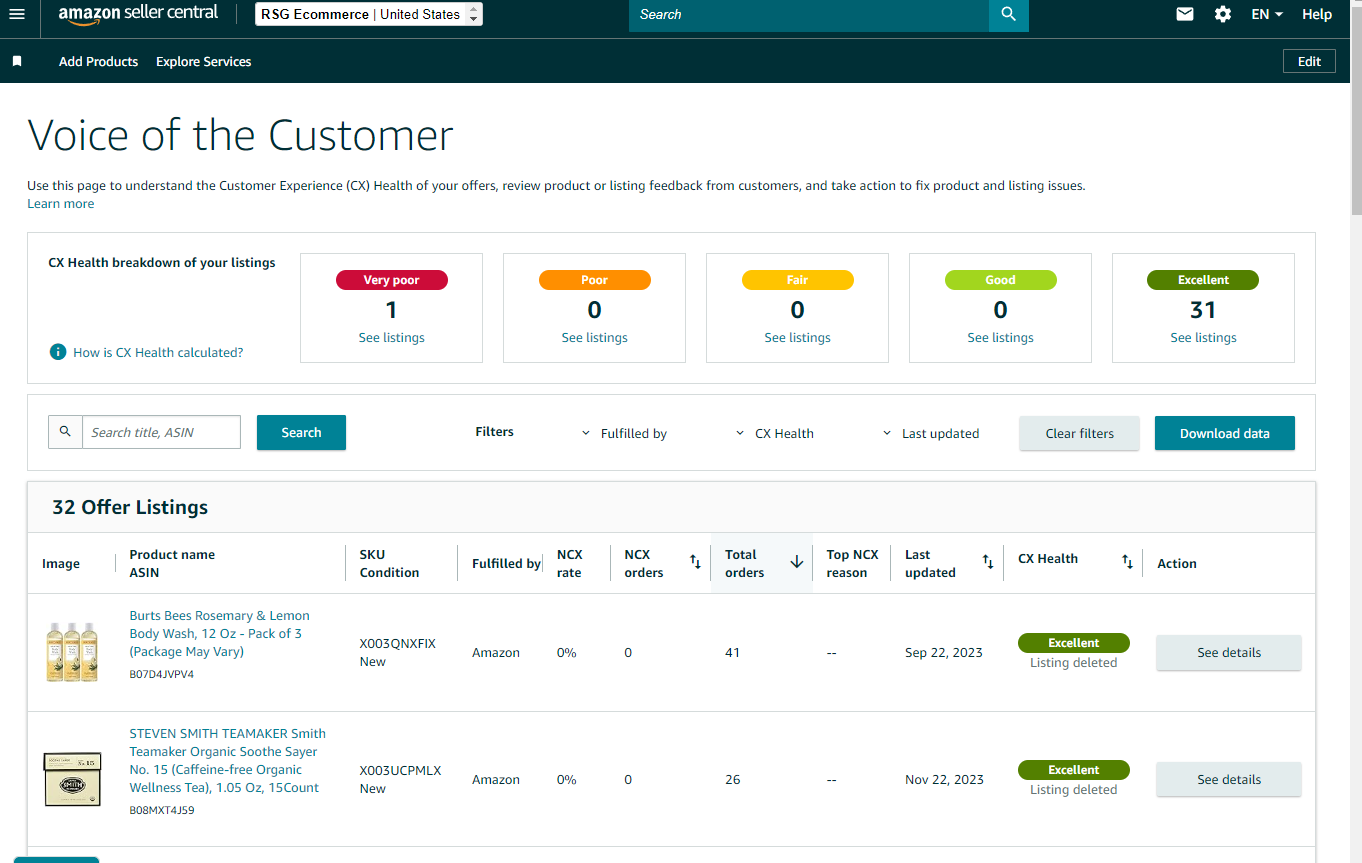
Task: See details for Steven Smith Teamaker tea
Action: pos(1229,779)
